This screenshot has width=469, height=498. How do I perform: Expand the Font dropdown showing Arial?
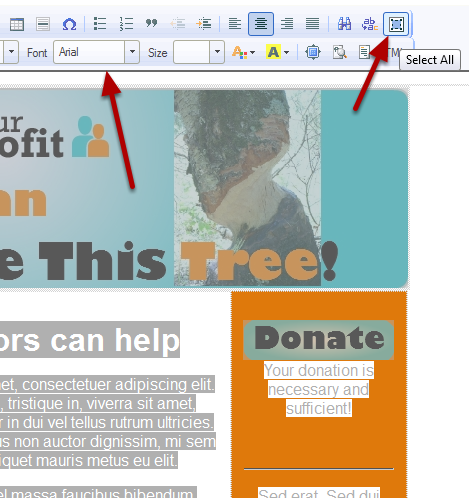click(x=132, y=52)
